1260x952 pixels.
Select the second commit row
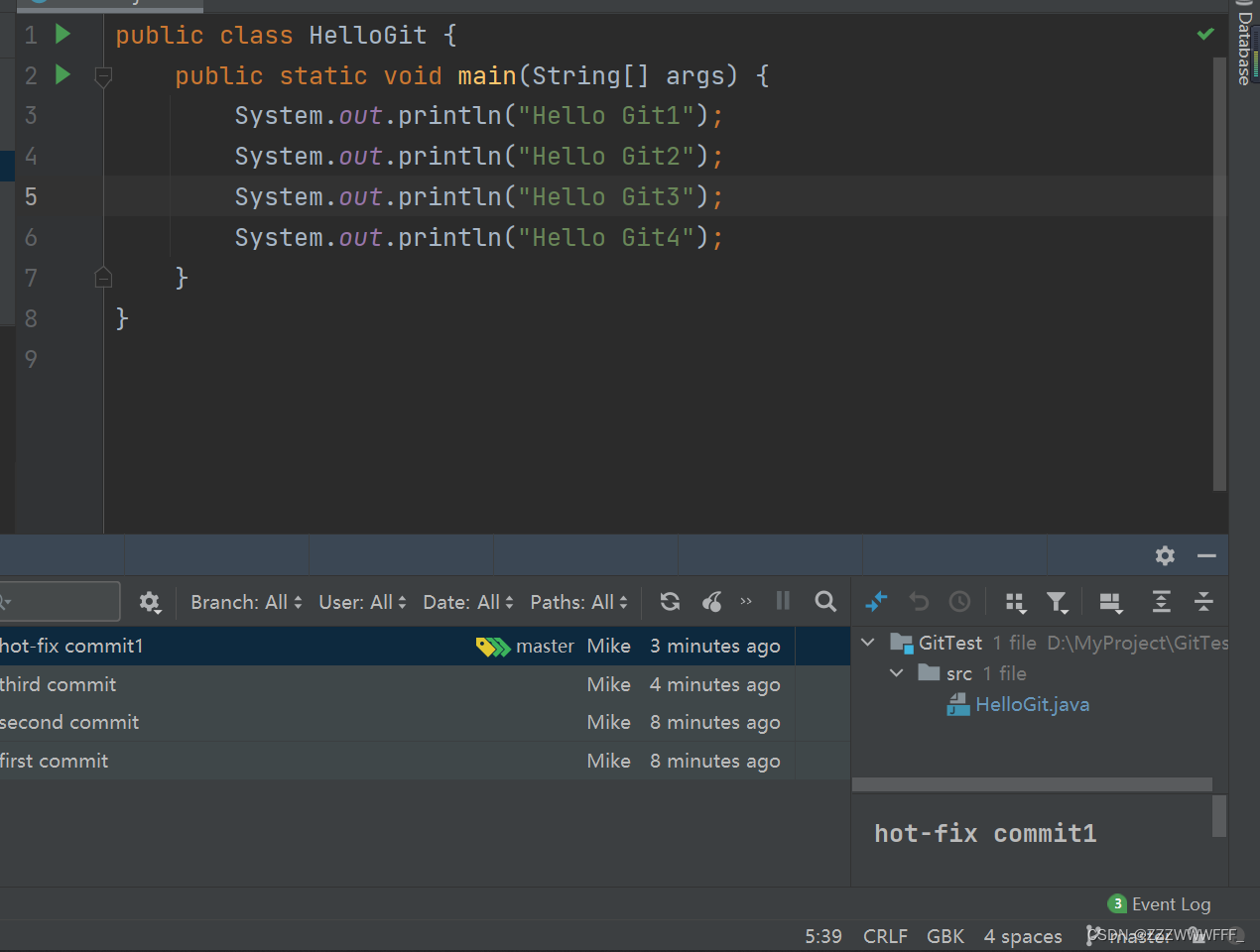coord(425,722)
